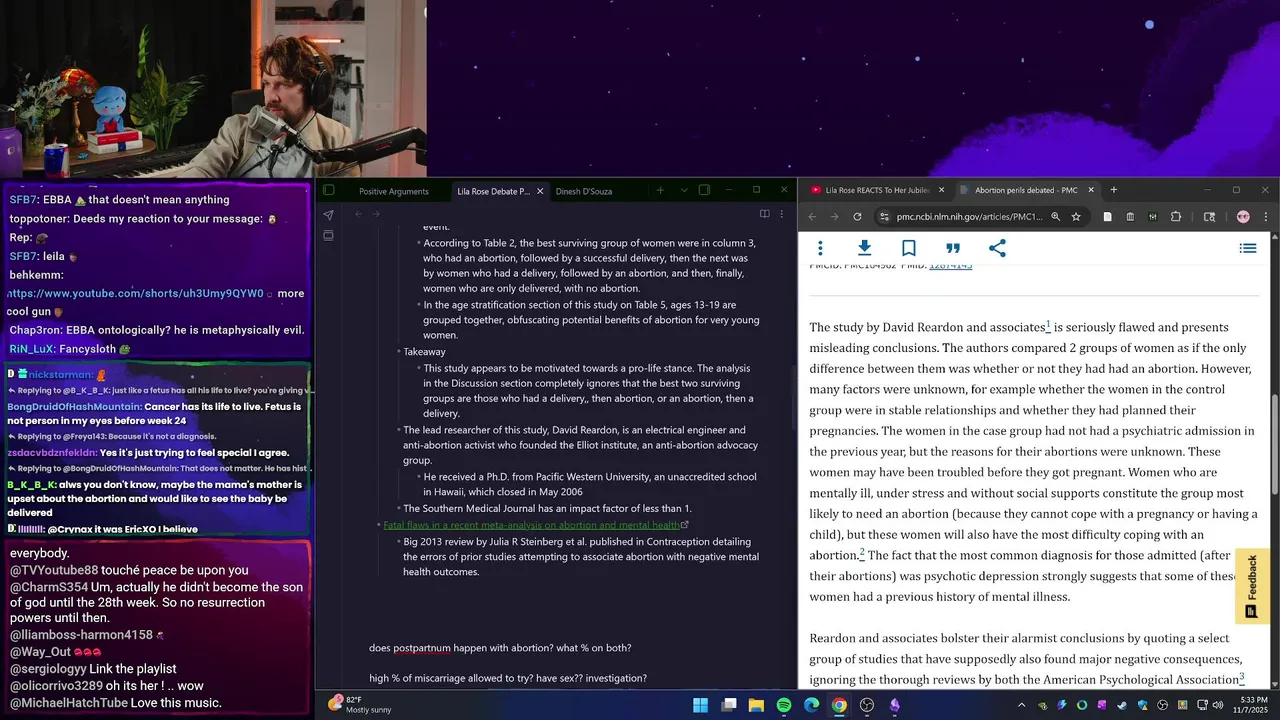Open the Chrome profile avatar
Image resolution: width=1280 pixels, height=720 pixels.
(x=1243, y=216)
